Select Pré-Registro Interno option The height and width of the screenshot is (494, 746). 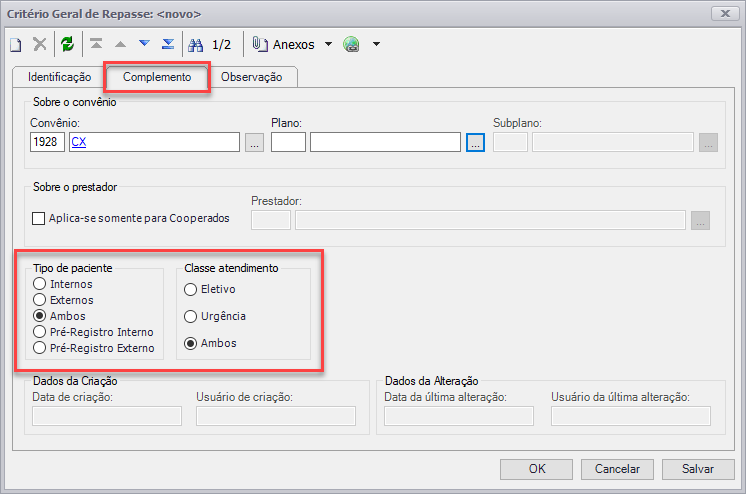click(x=39, y=332)
